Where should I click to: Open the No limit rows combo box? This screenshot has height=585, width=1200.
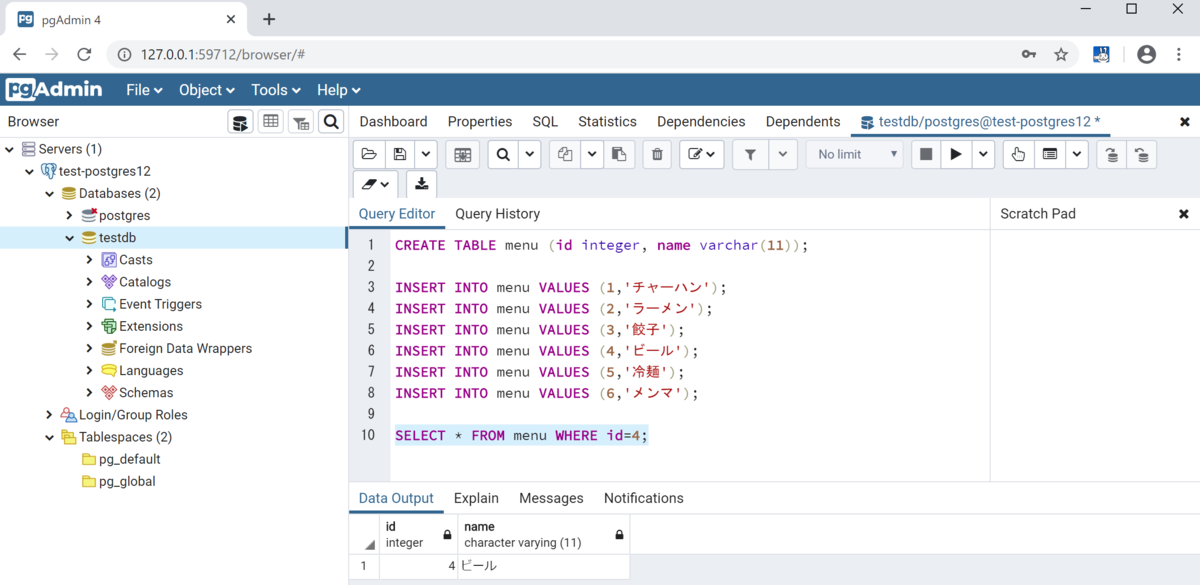(x=855, y=154)
